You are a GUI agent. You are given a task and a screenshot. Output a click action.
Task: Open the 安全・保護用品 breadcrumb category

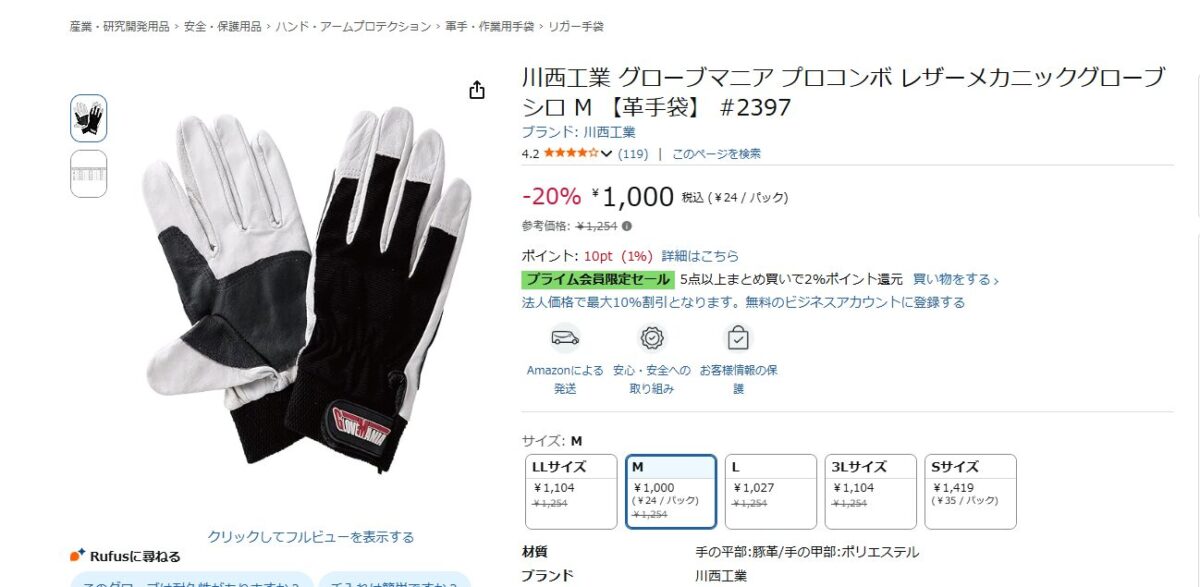pyautogui.click(x=223, y=26)
